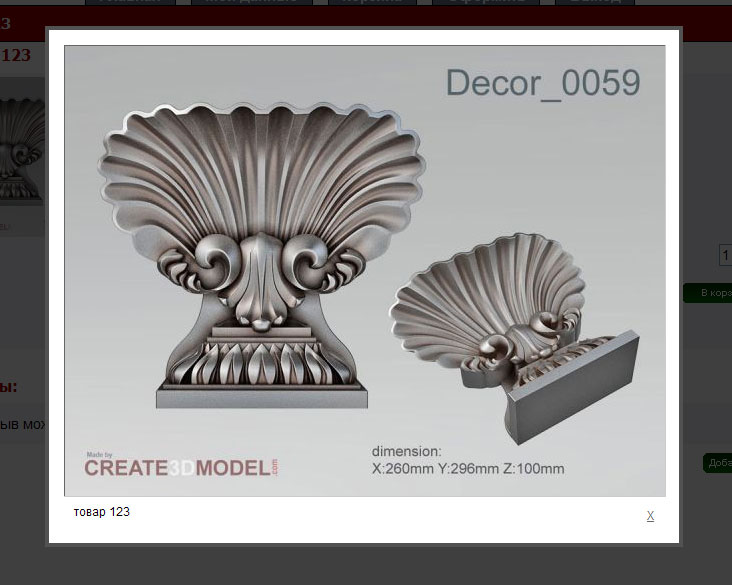Image resolution: width=732 pixels, height=585 pixels.
Task: Click the dimension text X:260mm Y:296mm Z:100mm
Action: (467, 468)
